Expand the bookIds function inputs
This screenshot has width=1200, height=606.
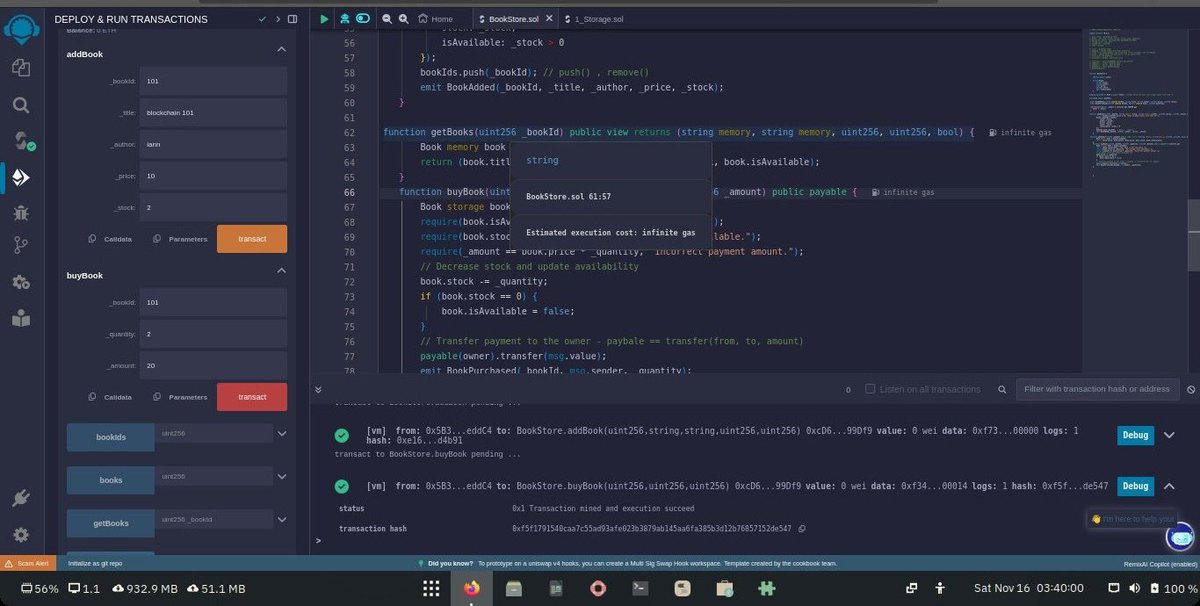click(281, 434)
